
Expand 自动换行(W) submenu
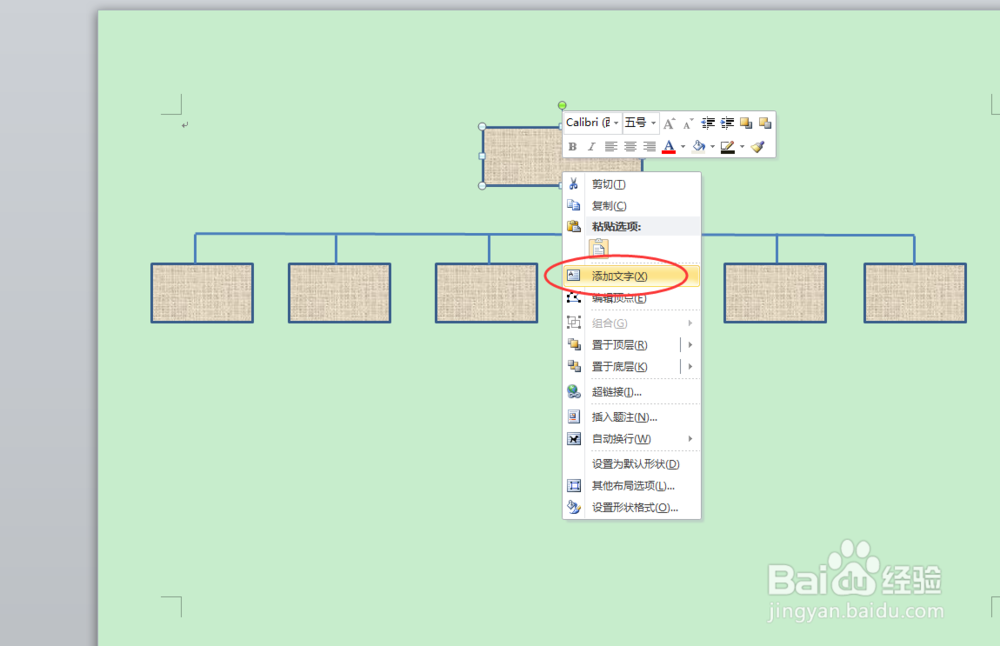coord(631,439)
